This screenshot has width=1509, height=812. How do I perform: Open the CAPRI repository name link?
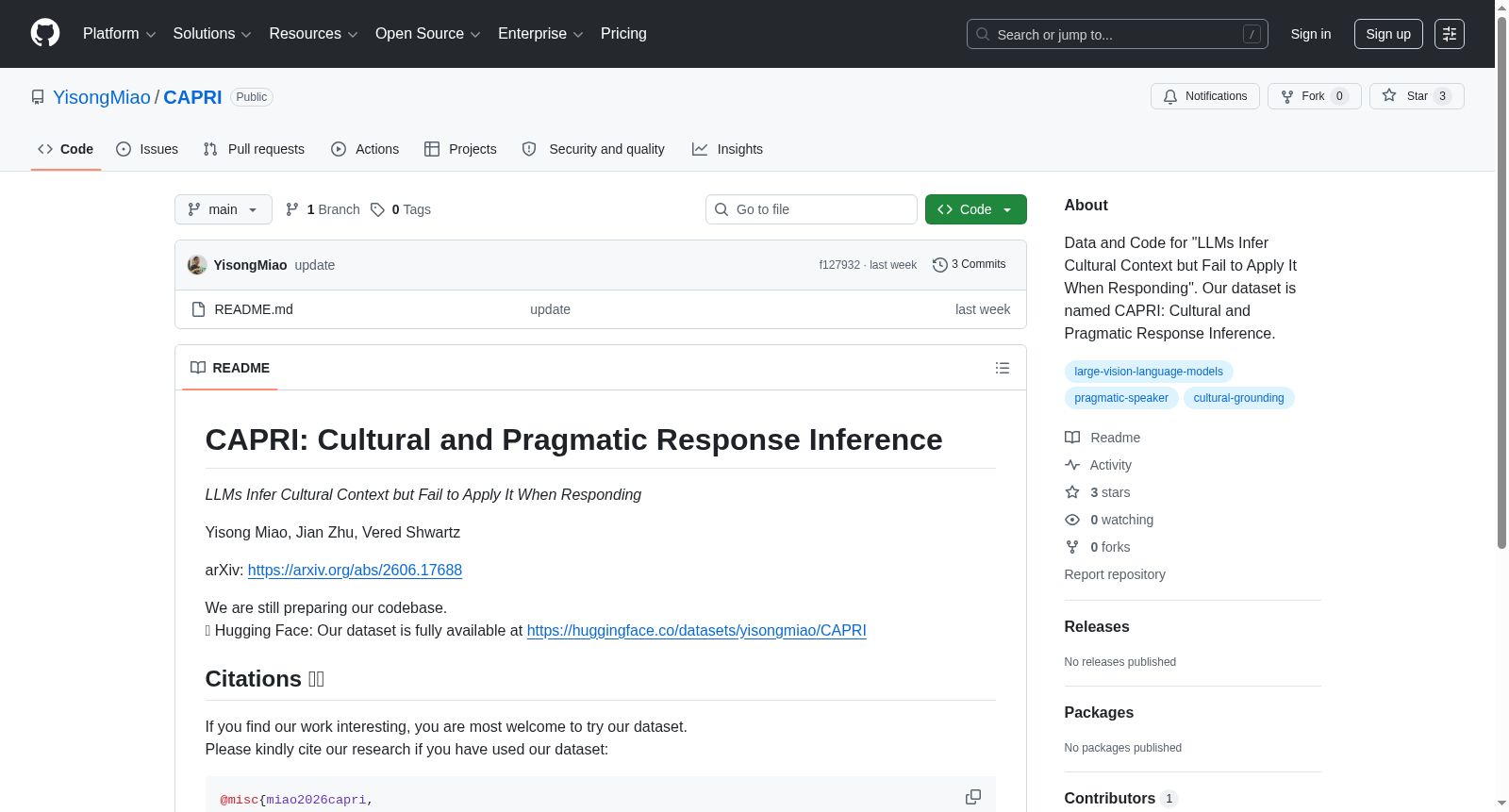coord(192,97)
